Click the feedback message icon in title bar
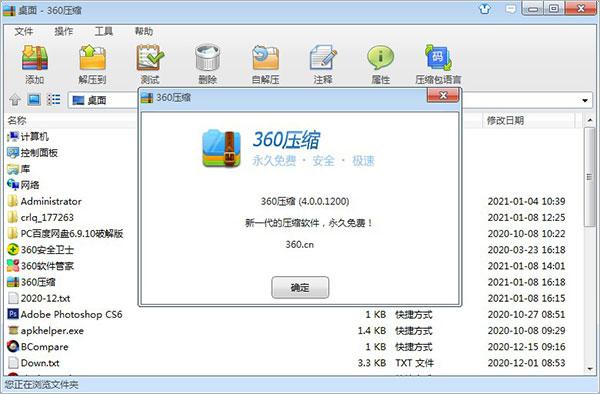600x394 pixels. (510, 9)
